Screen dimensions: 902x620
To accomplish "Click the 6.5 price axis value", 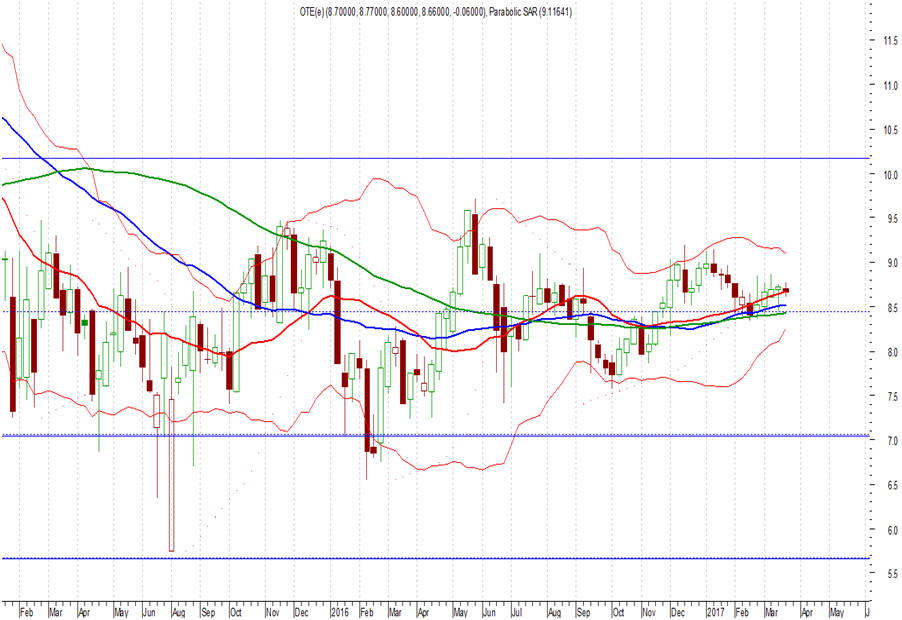I will tap(892, 485).
